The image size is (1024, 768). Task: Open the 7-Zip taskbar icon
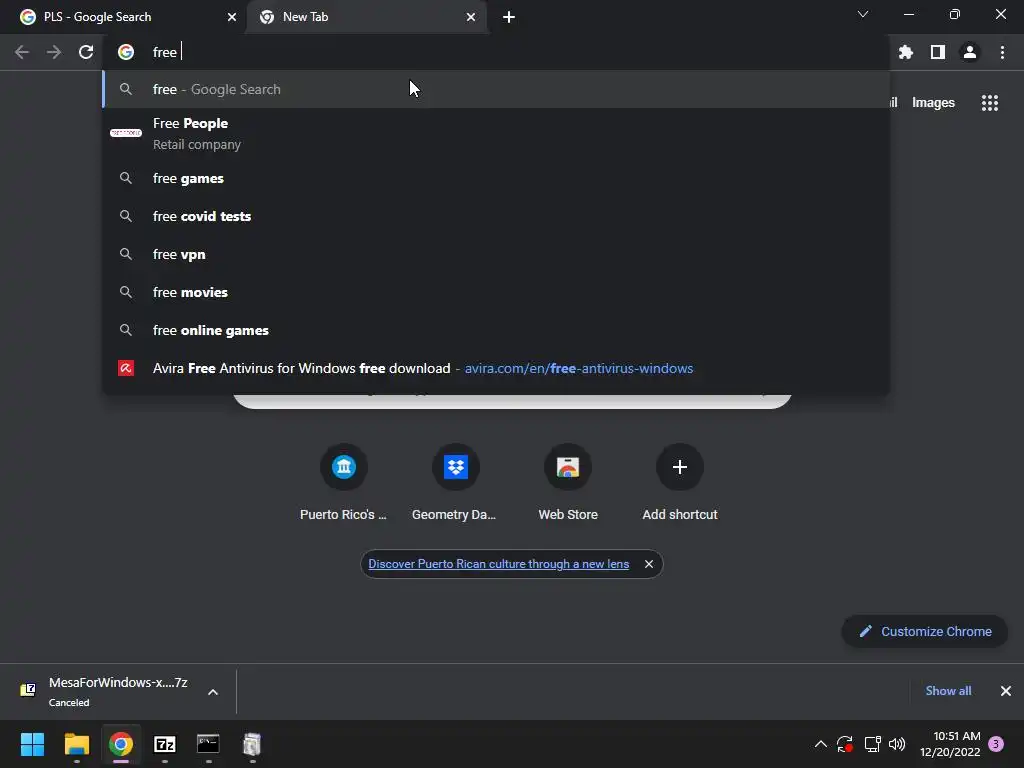(165, 744)
